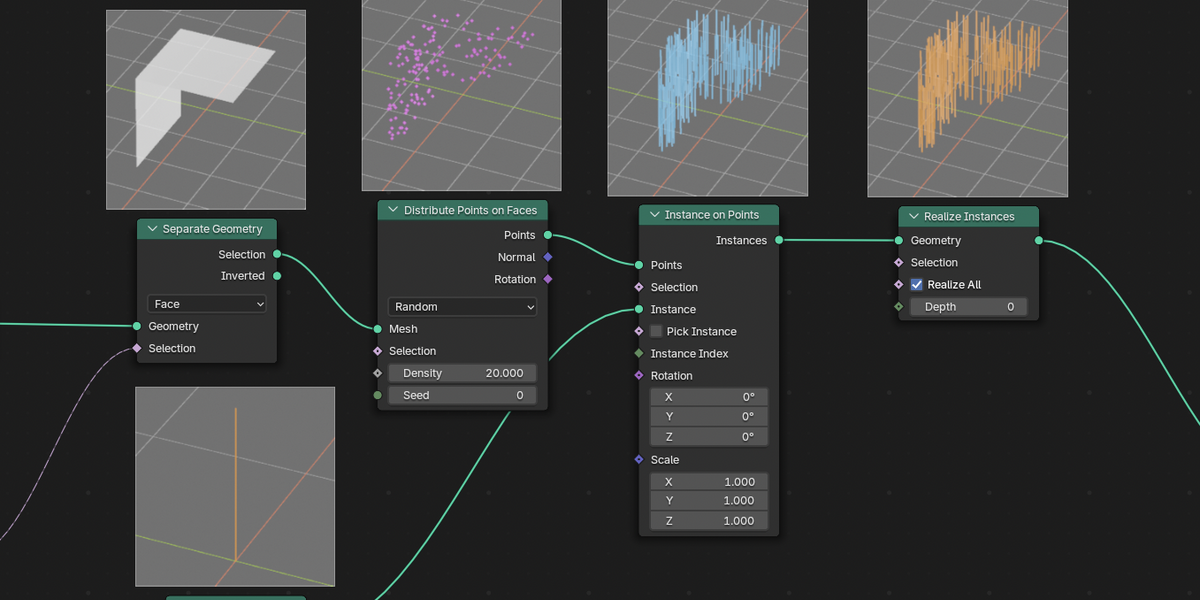Click the Instance Index input socket
Image resolution: width=1200 pixels, height=600 pixels.
639,353
